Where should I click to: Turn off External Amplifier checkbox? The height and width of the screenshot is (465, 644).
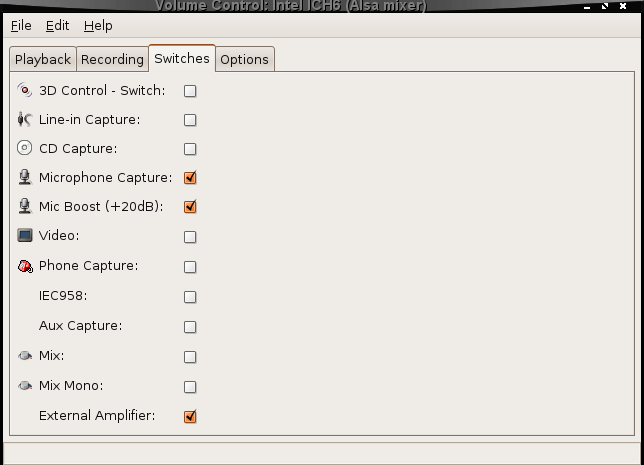click(x=190, y=416)
